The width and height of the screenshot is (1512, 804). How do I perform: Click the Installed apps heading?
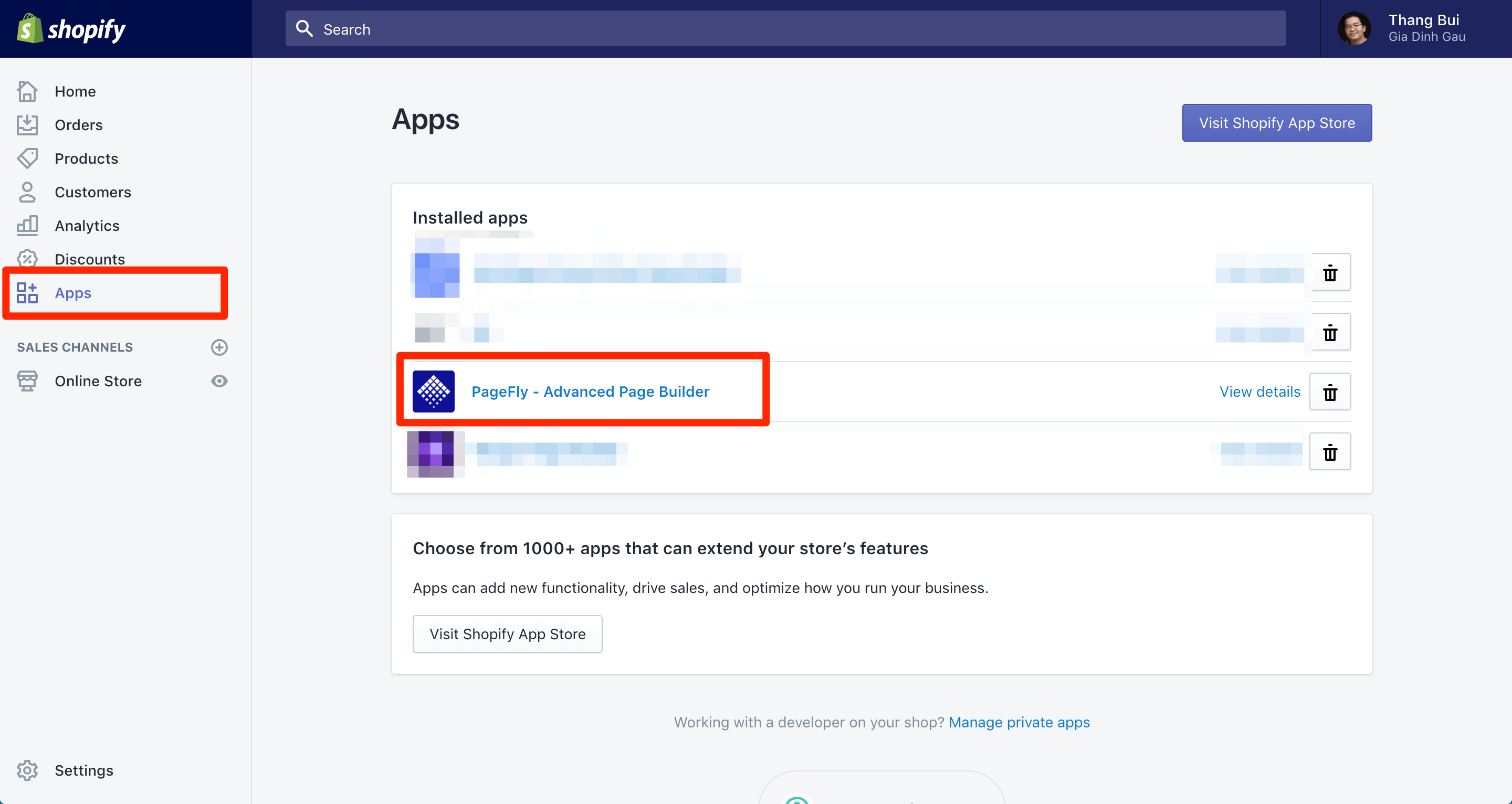click(470, 218)
